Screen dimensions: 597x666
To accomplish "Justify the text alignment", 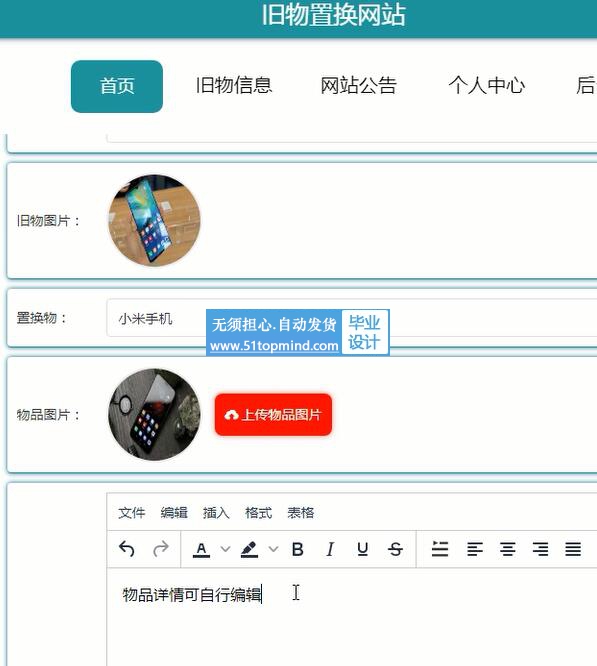I will tap(573, 549).
